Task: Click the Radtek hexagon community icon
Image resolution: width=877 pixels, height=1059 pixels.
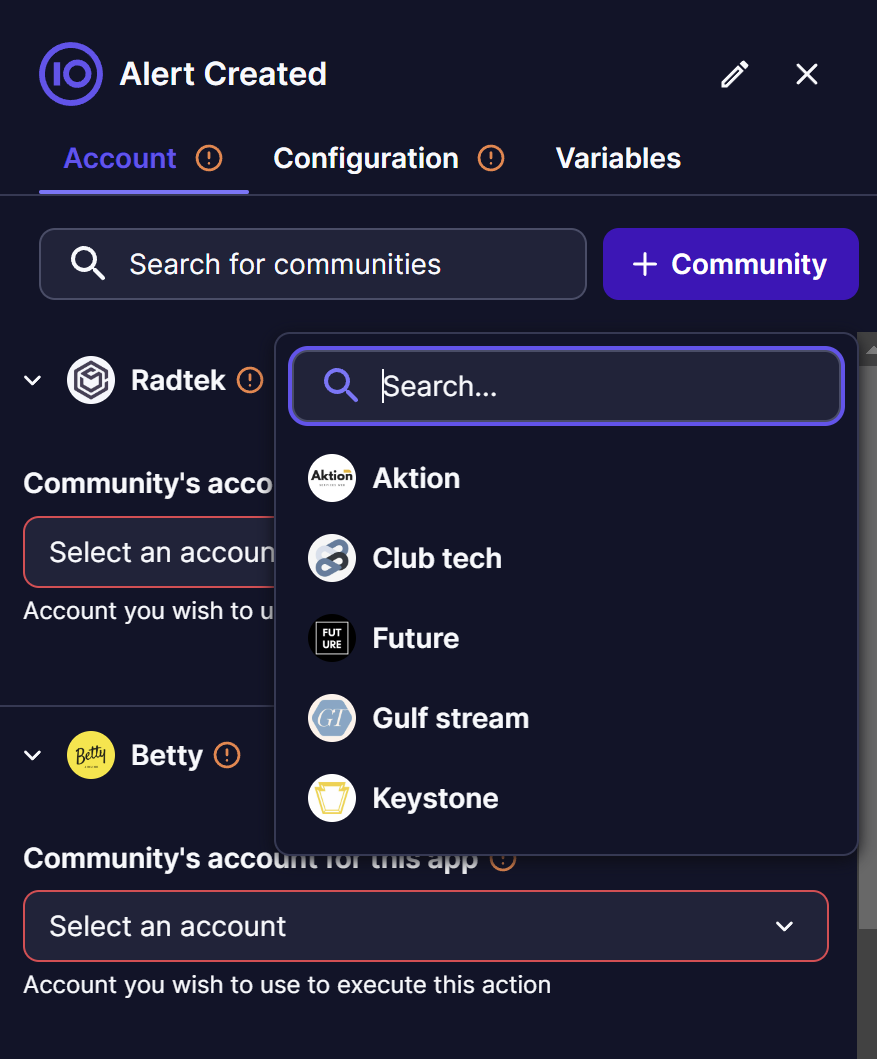Action: click(91, 380)
